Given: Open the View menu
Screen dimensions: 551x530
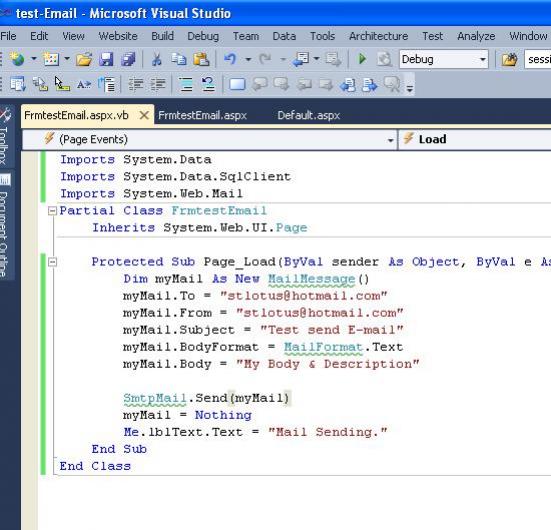Looking at the screenshot, I should coord(73,36).
